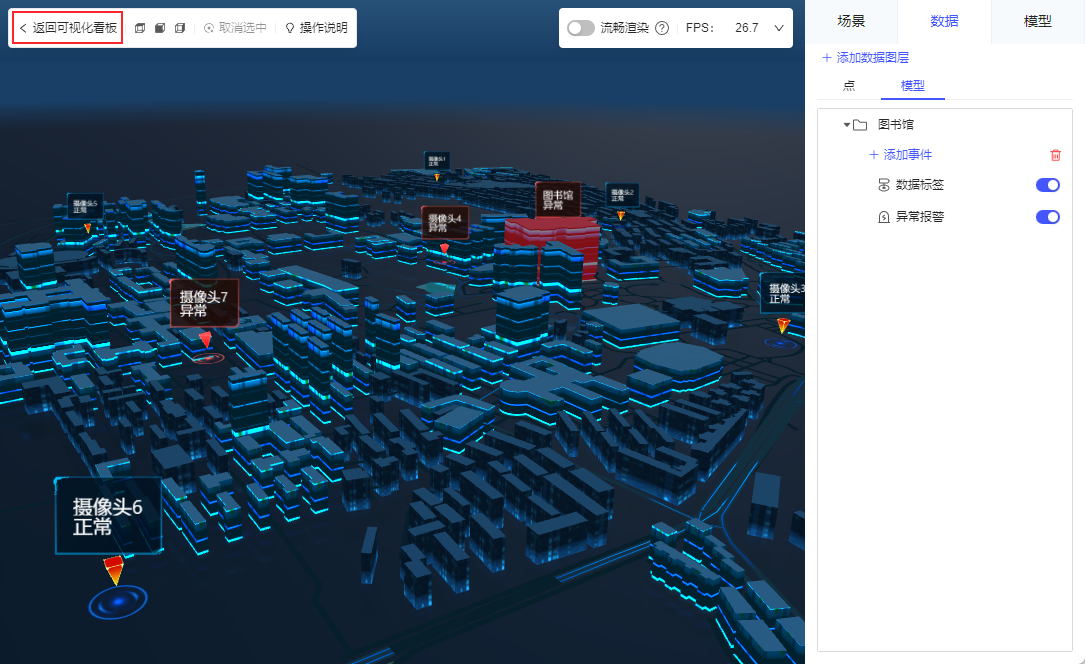Turn off the 异常报警 toggle

point(1048,217)
